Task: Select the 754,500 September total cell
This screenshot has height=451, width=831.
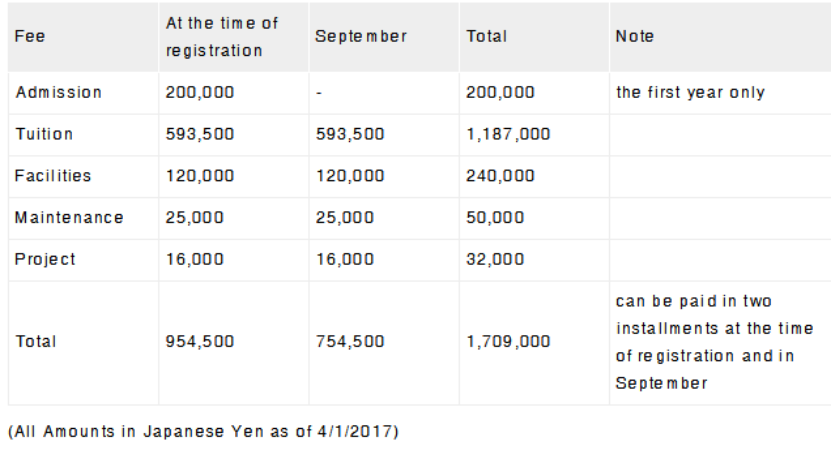Action: (349, 342)
